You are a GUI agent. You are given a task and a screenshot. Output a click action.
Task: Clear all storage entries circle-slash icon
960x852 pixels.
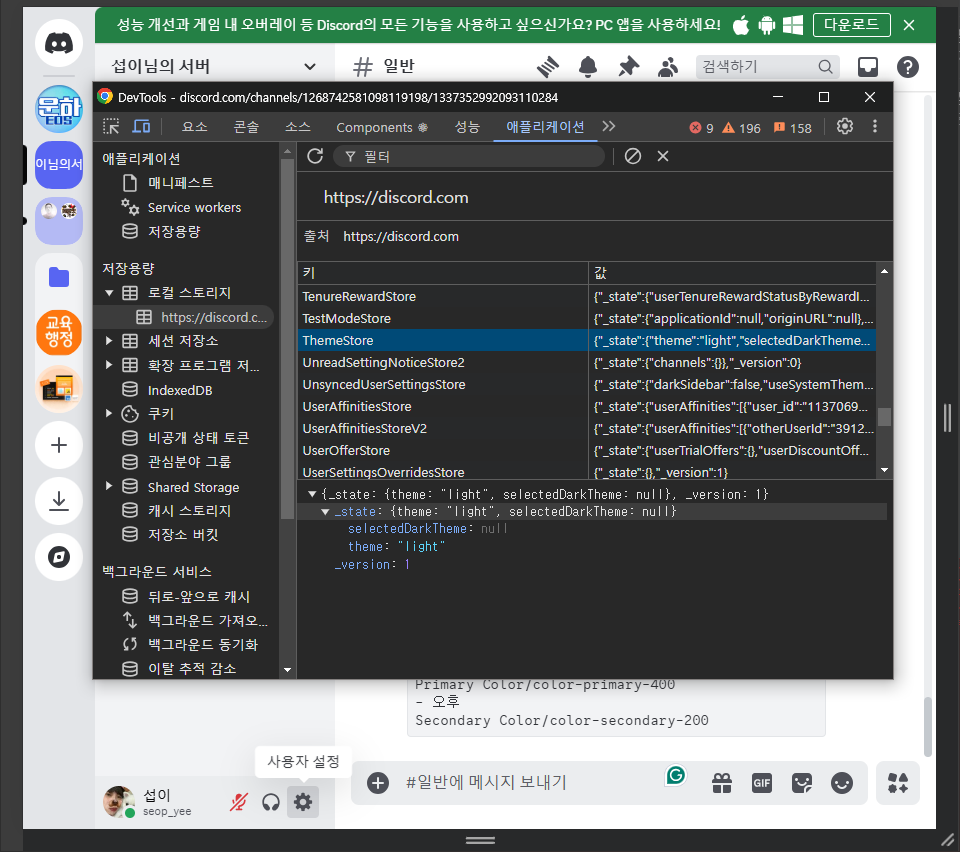[633, 156]
